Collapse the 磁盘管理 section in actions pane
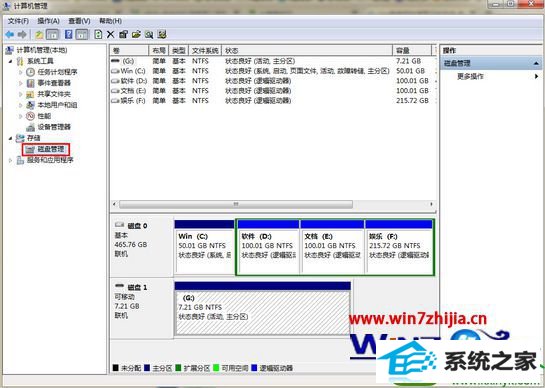 pos(536,63)
